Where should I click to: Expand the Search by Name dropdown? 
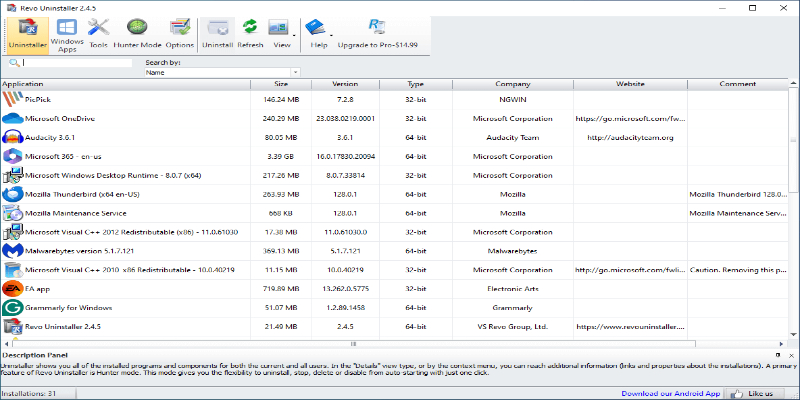point(295,73)
